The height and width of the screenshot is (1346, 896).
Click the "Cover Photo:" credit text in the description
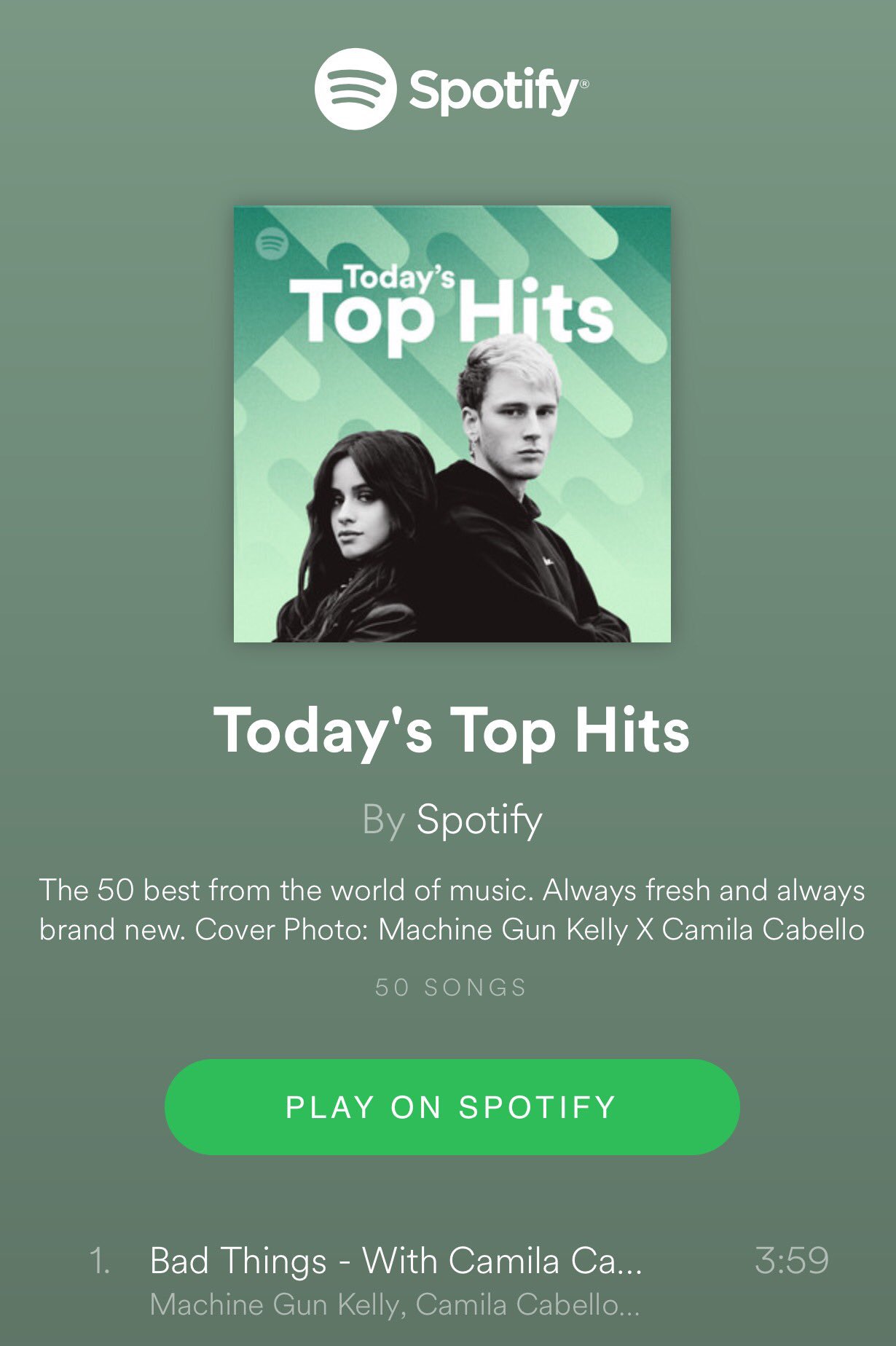click(x=283, y=929)
